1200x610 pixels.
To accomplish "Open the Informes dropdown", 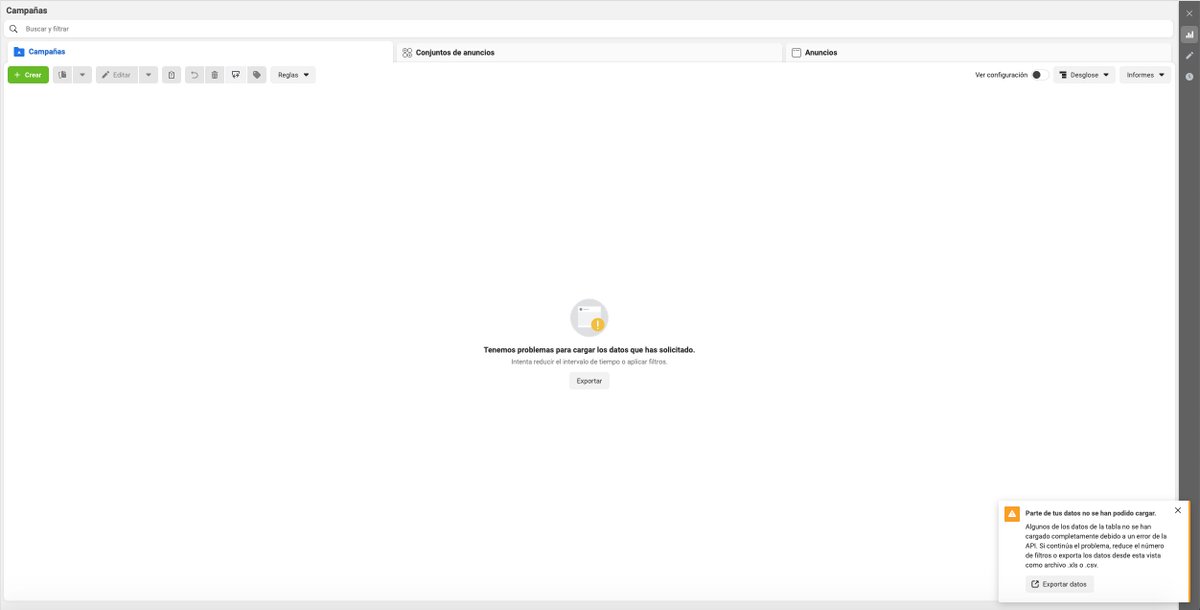I will [1145, 75].
